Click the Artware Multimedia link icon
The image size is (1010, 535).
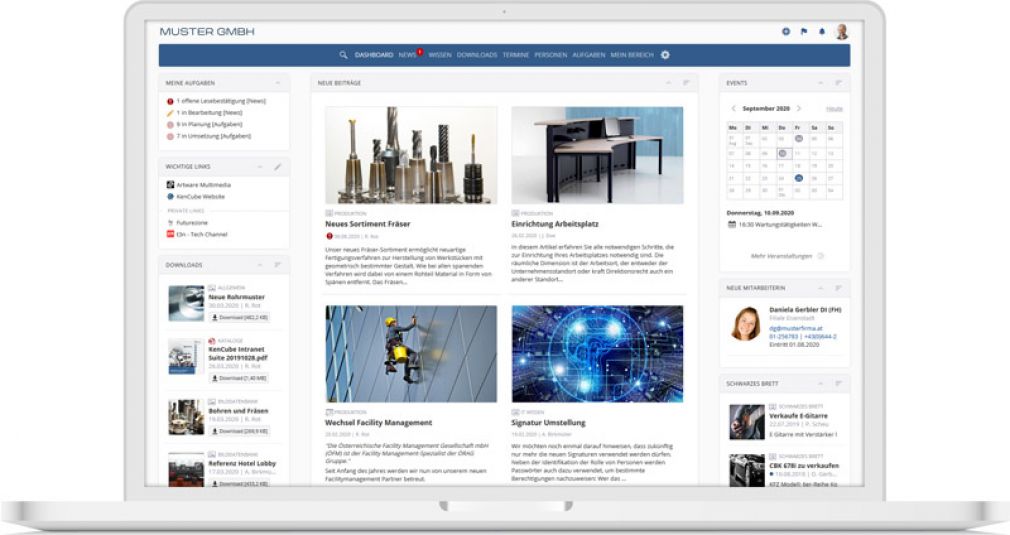click(x=171, y=185)
